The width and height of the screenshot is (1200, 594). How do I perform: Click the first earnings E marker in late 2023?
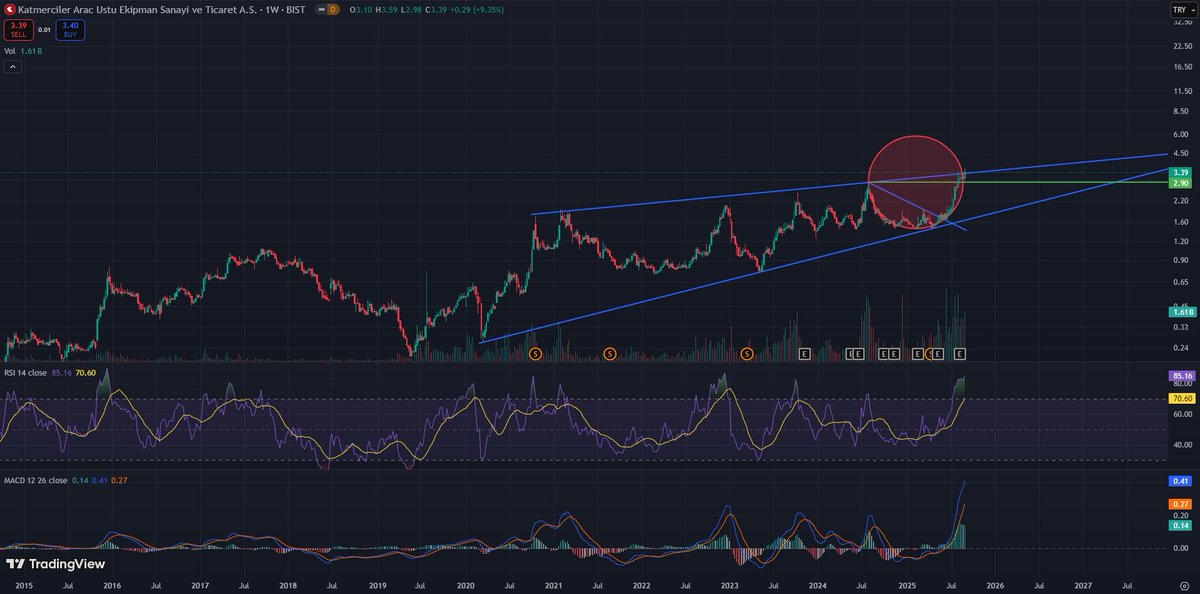804,354
